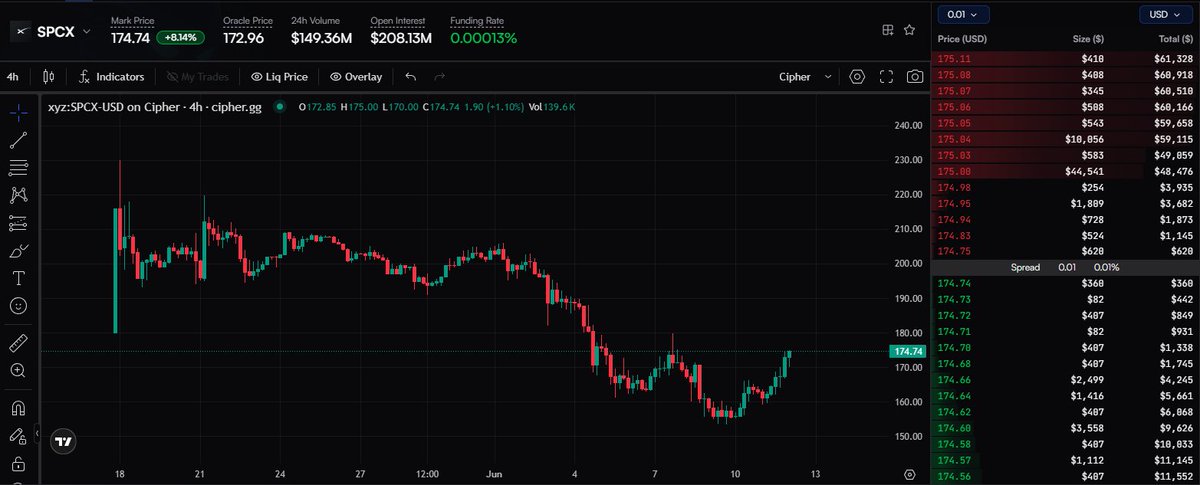
Task: Select the brush drawing tool
Action: [18, 251]
